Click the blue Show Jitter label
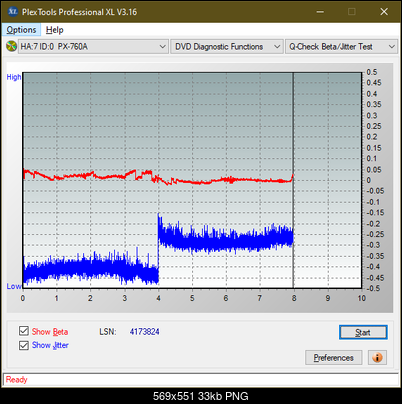 50,345
